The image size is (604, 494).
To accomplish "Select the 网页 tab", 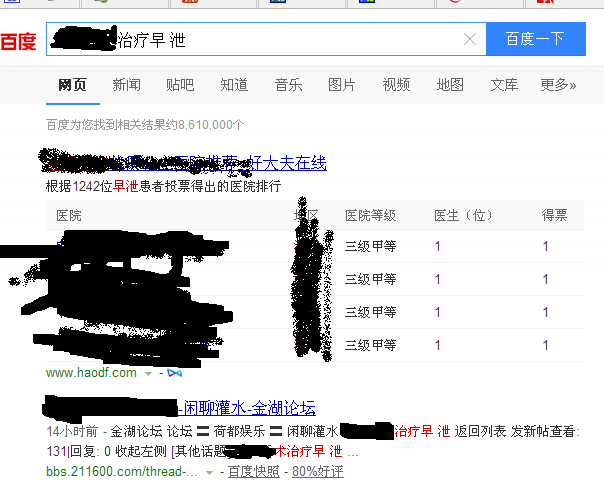I will tap(72, 85).
